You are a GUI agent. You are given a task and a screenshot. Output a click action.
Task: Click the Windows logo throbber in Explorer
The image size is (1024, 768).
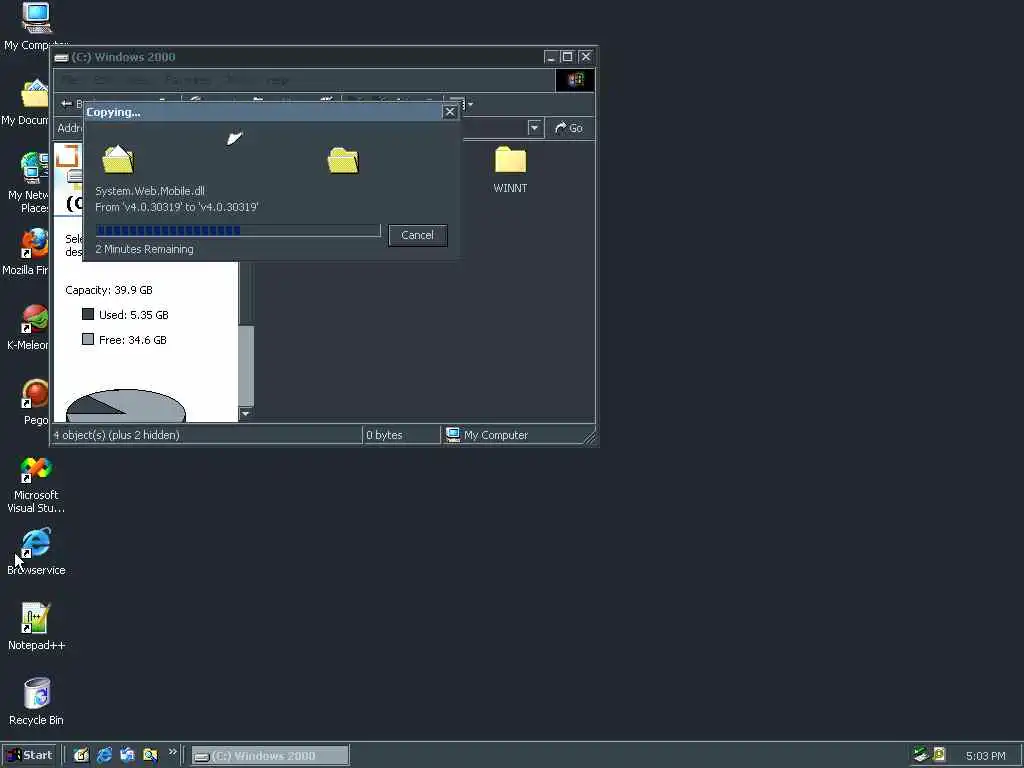(x=575, y=80)
